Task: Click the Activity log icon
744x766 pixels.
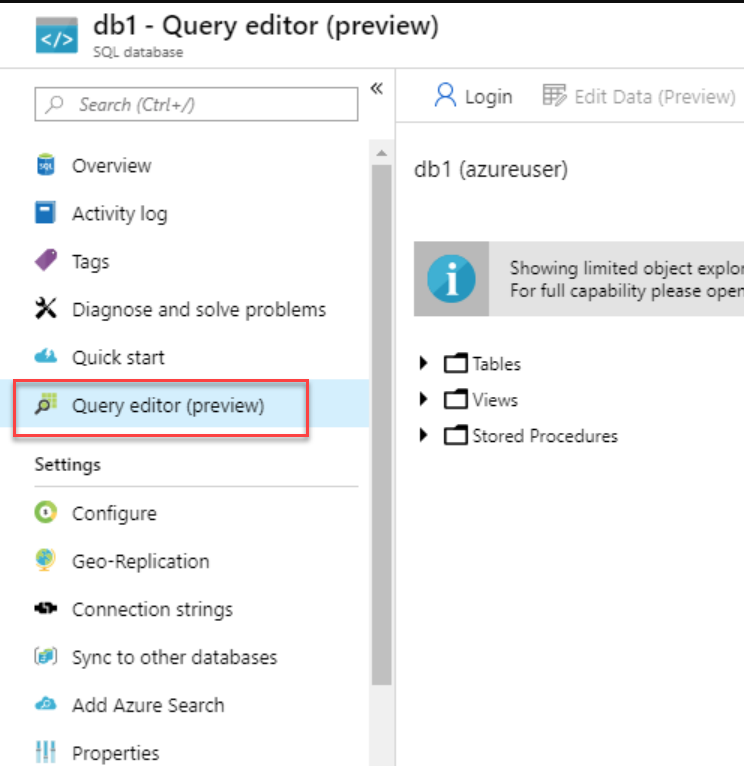Action: [45, 214]
